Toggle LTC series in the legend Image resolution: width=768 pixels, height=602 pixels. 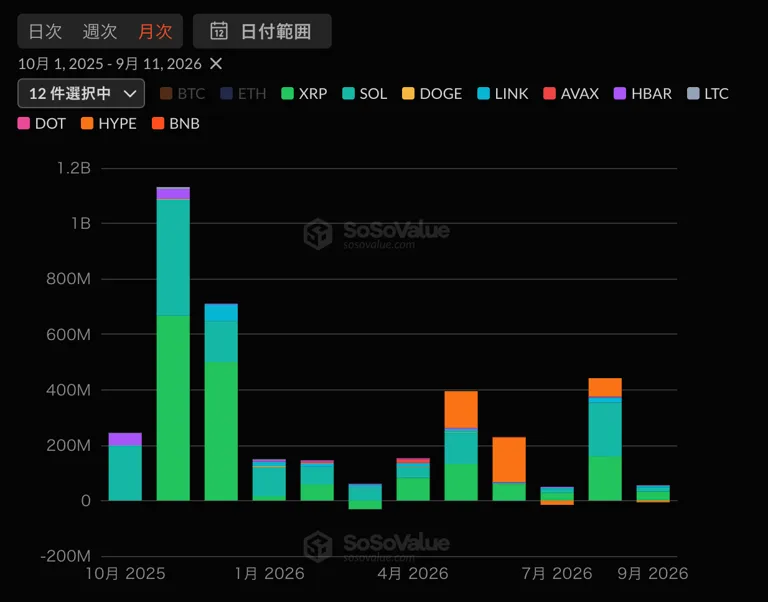pyautogui.click(x=708, y=94)
